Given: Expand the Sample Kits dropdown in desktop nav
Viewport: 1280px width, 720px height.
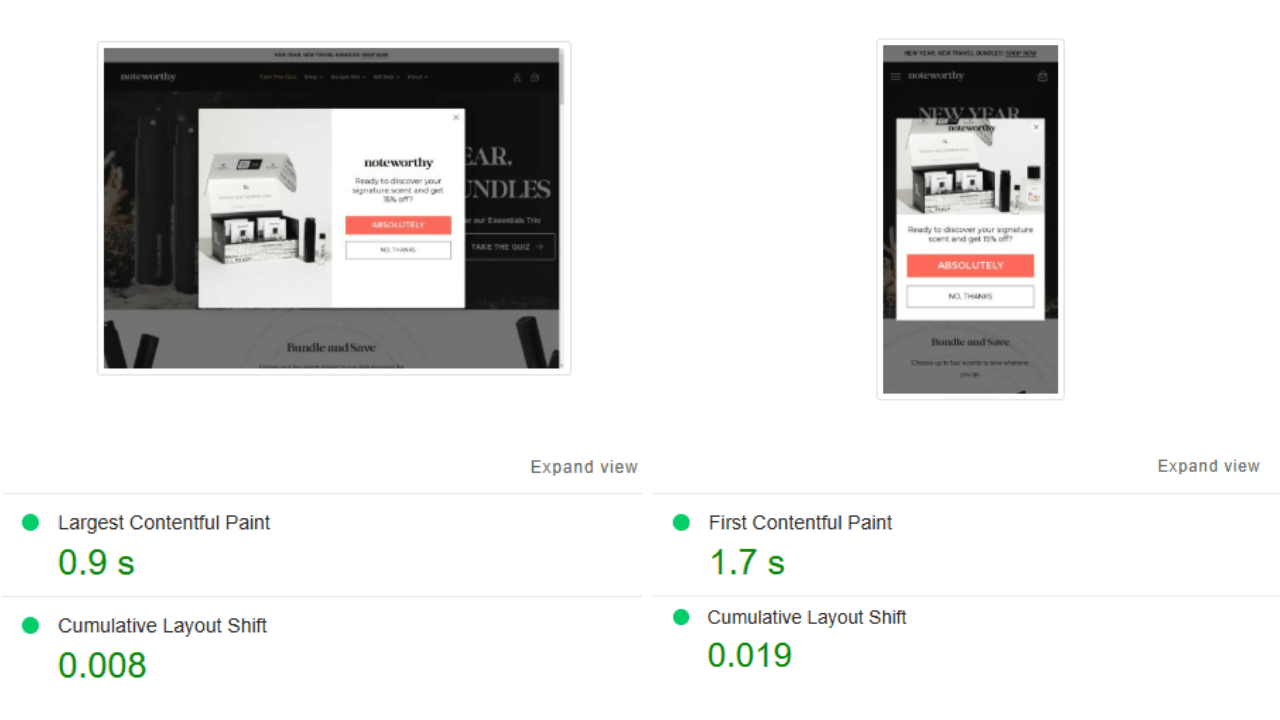Looking at the screenshot, I should tap(348, 77).
